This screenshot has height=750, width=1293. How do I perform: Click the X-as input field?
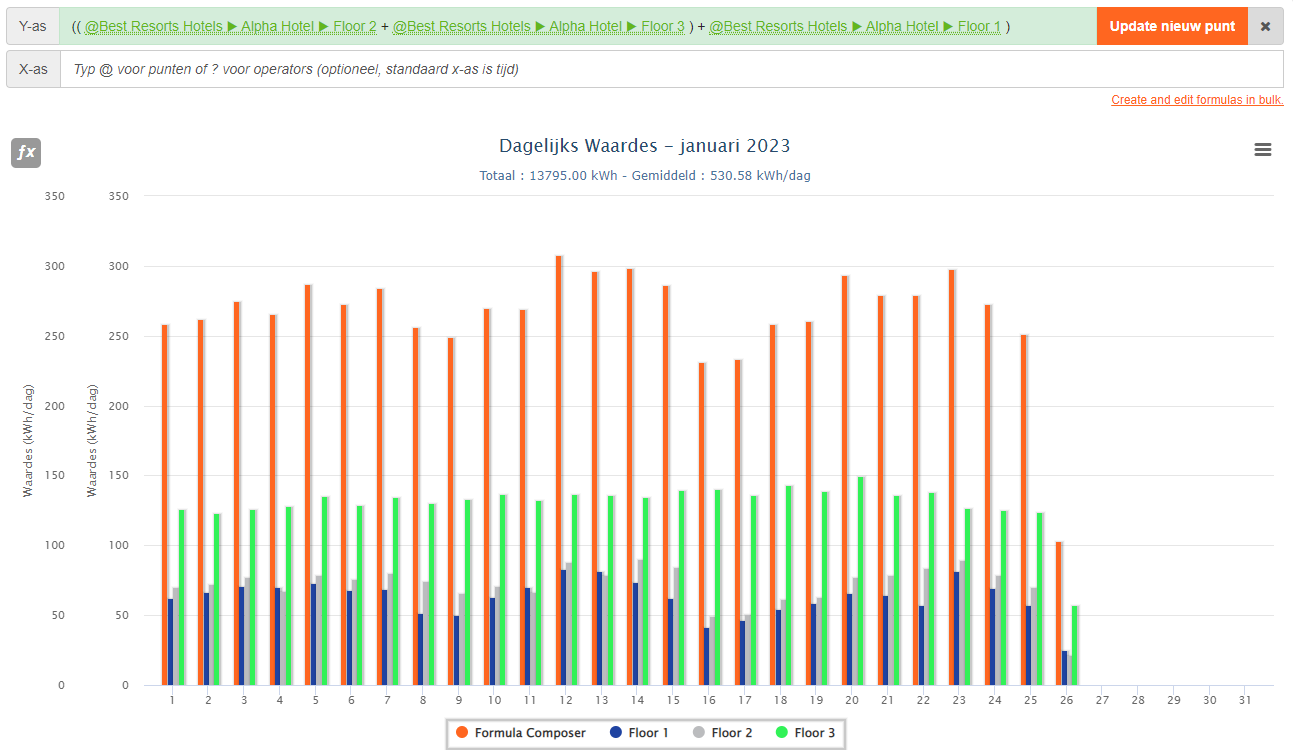click(x=670, y=70)
